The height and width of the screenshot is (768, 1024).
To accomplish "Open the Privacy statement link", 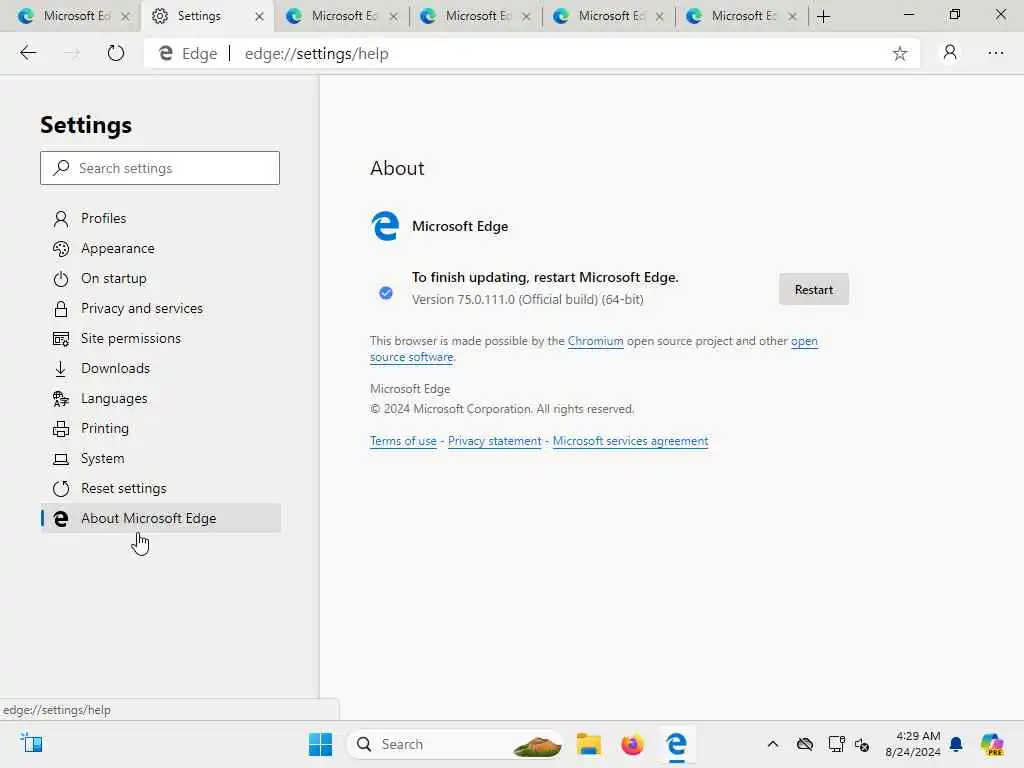I will click(x=494, y=441).
